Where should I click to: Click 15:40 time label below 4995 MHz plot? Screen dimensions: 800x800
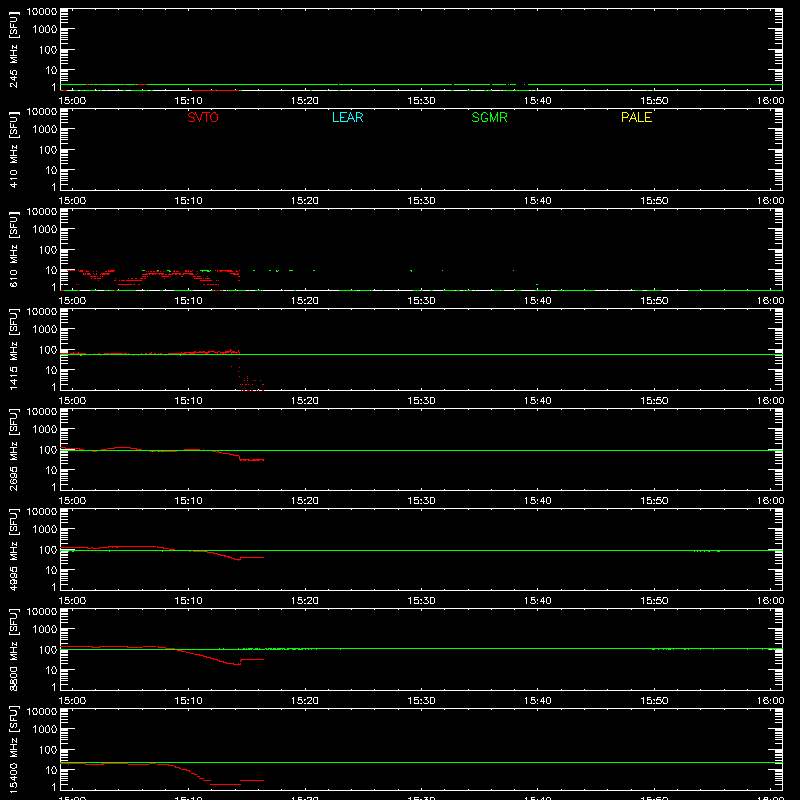(538, 601)
